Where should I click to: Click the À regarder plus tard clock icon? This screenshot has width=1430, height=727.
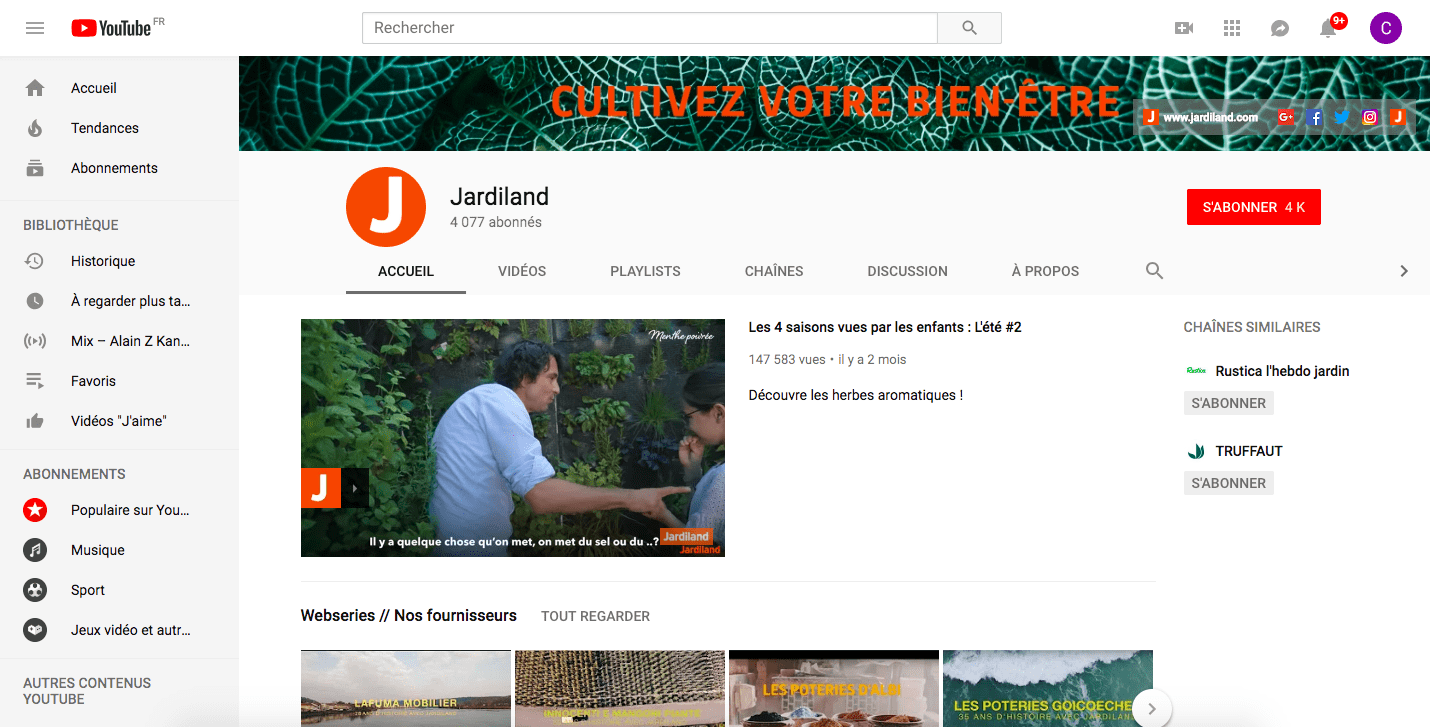pos(35,301)
